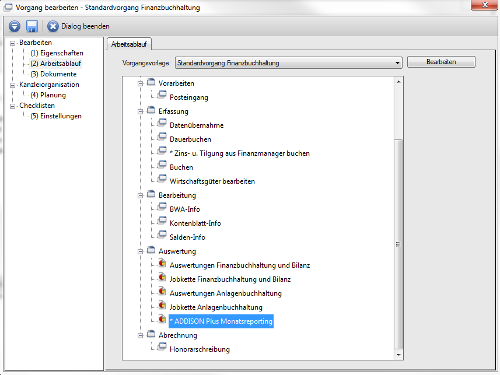Screen dimensions: 500x375
Task: Click icon of Auswertungen Anlagenbuchhaltung
Action: pos(162,292)
